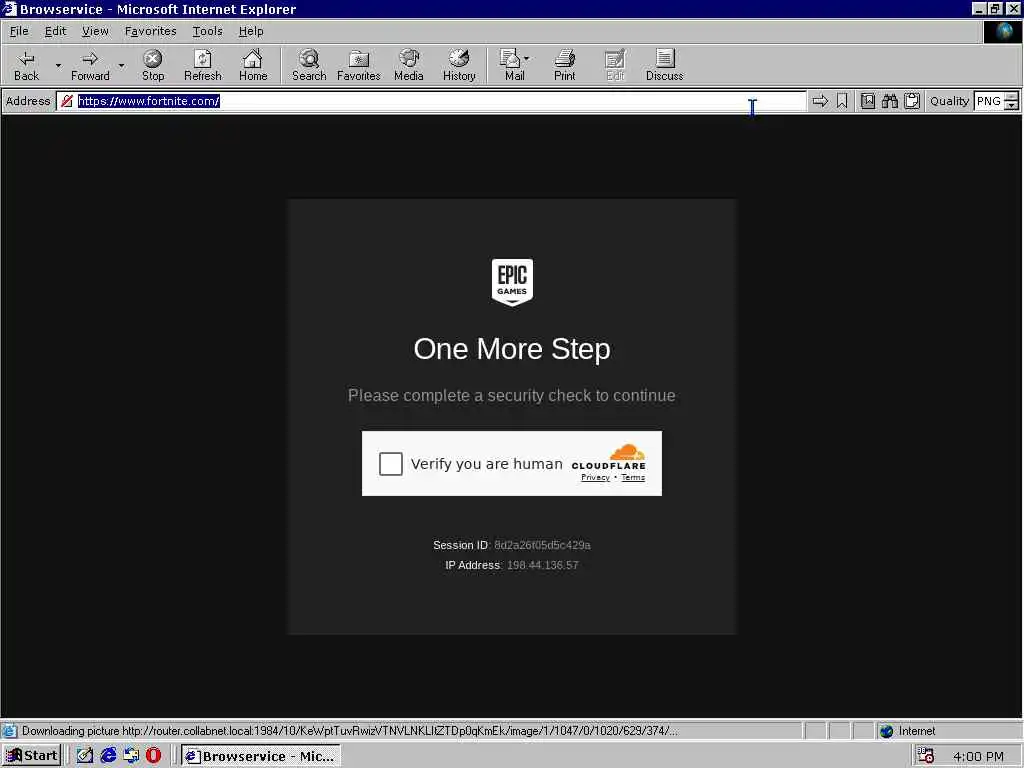Go to the Home page
This screenshot has height=768, width=1024.
coord(253,65)
